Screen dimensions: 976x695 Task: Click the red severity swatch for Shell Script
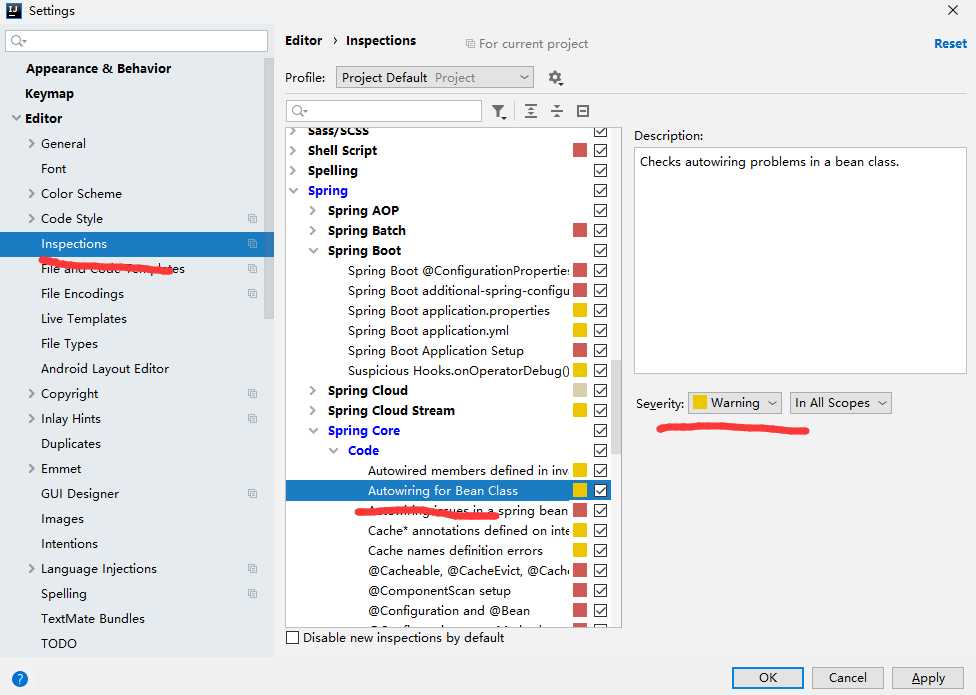click(x=580, y=151)
